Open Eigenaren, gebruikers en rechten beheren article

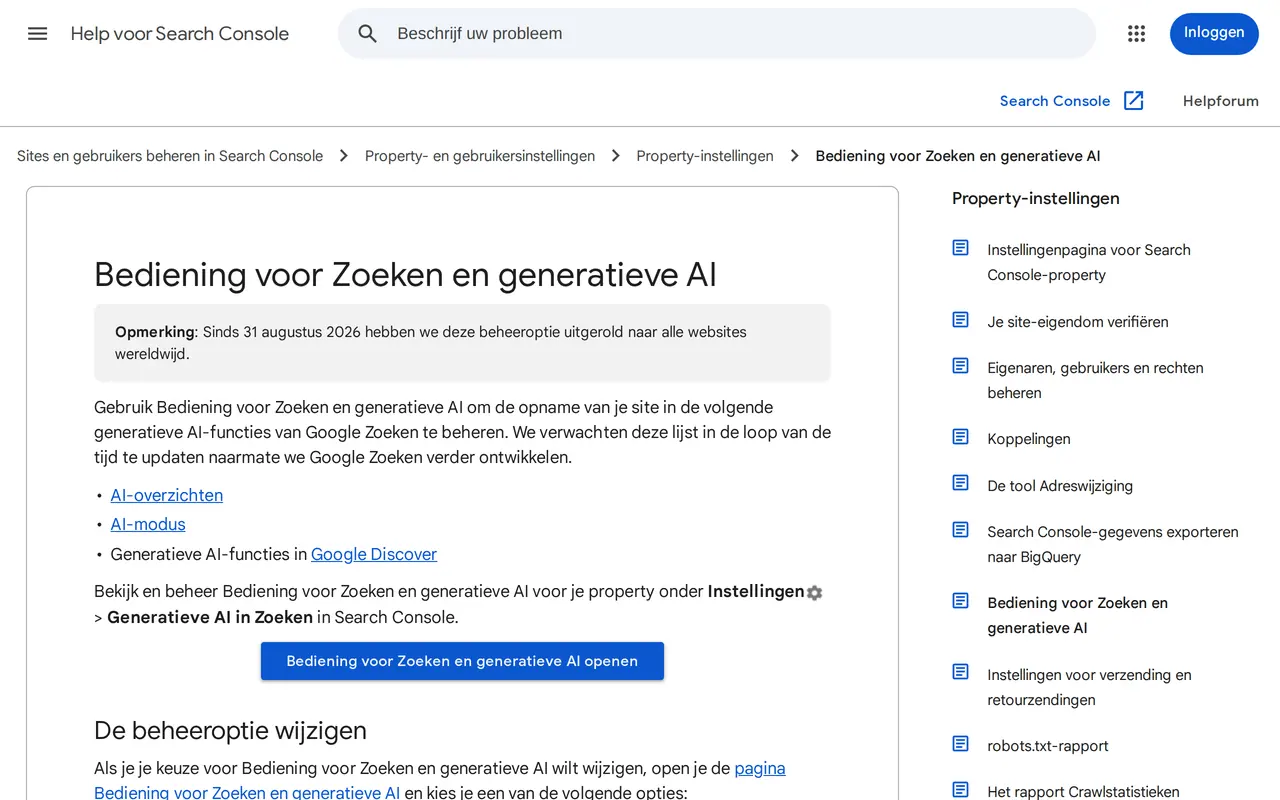pyautogui.click(x=1095, y=380)
